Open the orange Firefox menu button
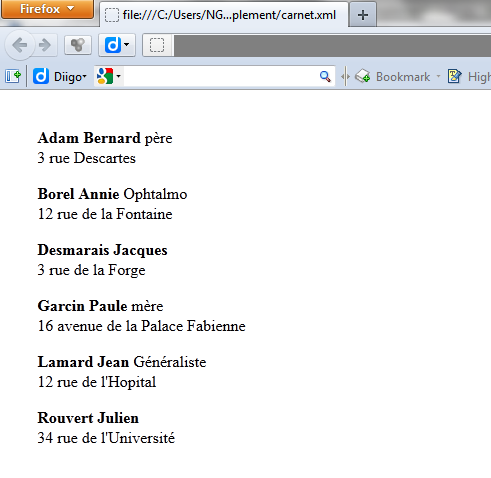Image resolution: width=491 pixels, height=478 pixels. pyautogui.click(x=47, y=9)
